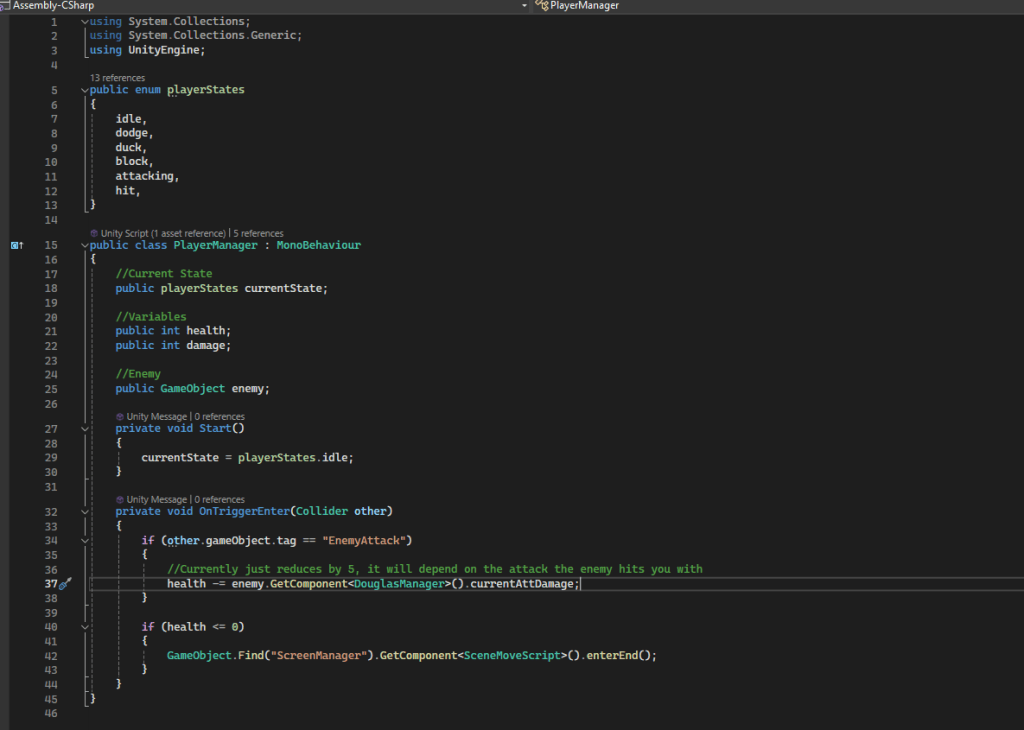Image resolution: width=1024 pixels, height=730 pixels.
Task: Click line number 18 in the gutter
Action: [x=51, y=289]
